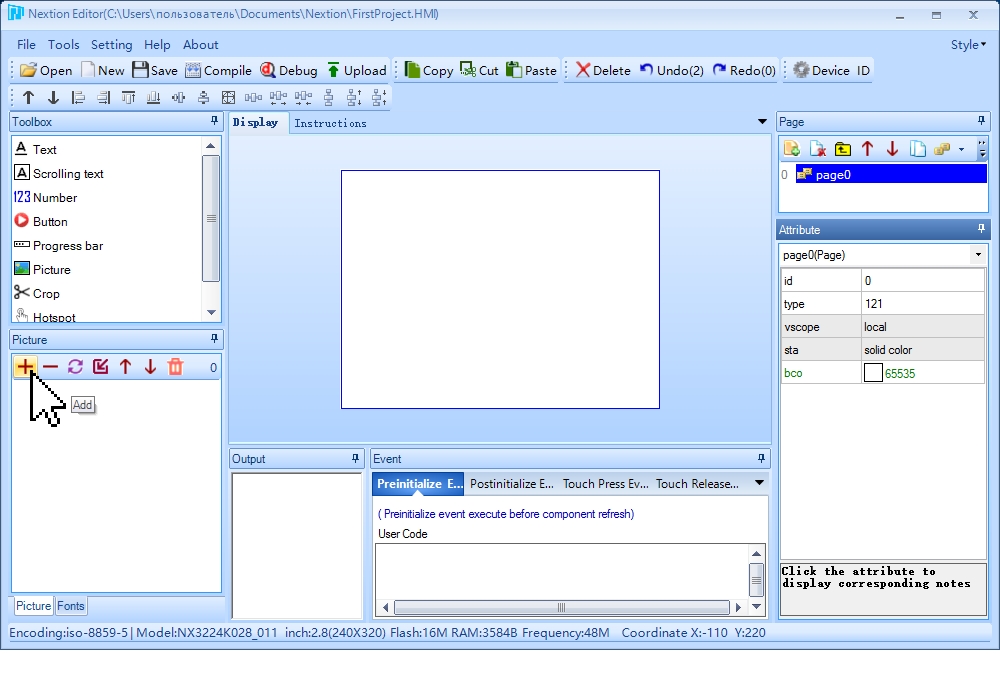The width and height of the screenshot is (1000, 685).
Task: Replace picture using the refresh icon
Action: tap(75, 367)
